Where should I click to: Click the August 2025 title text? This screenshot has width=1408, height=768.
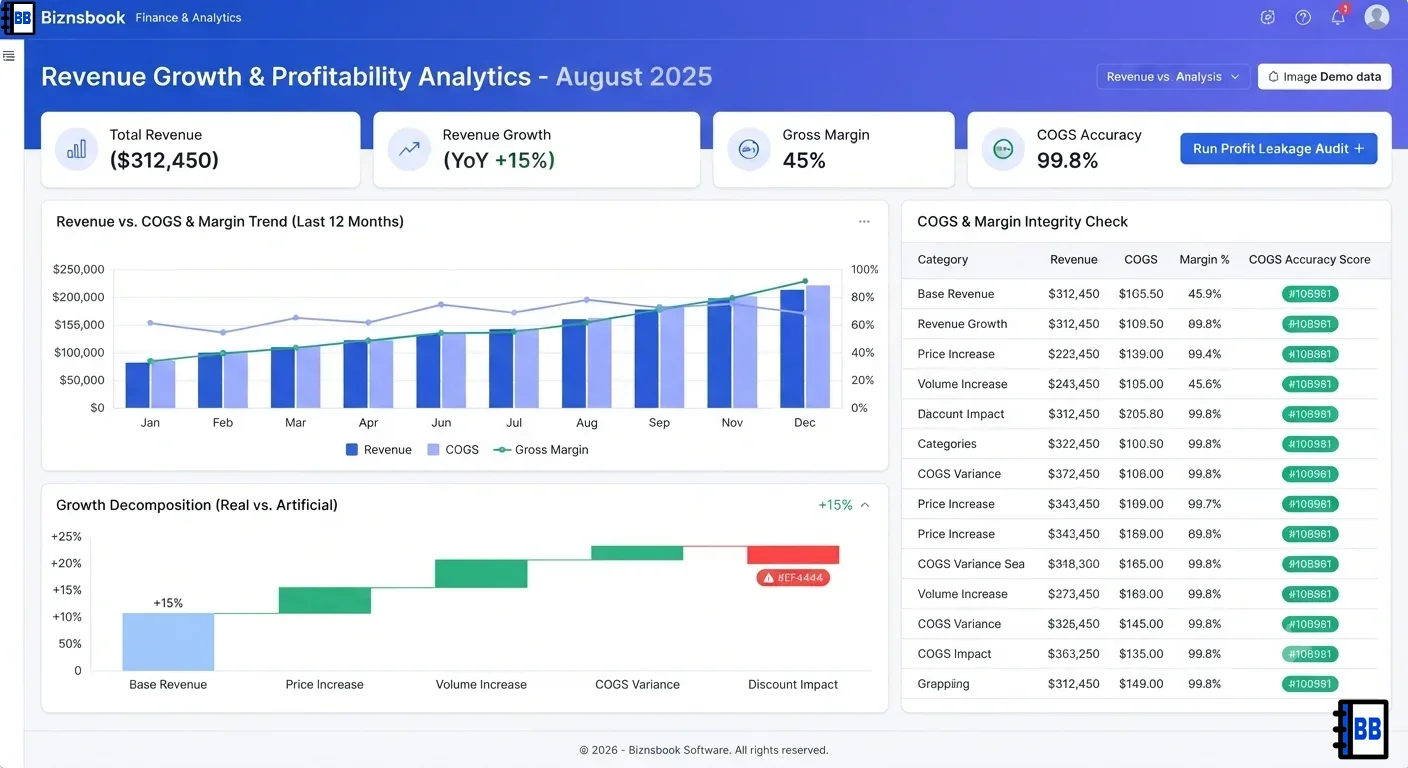pyautogui.click(x=634, y=77)
